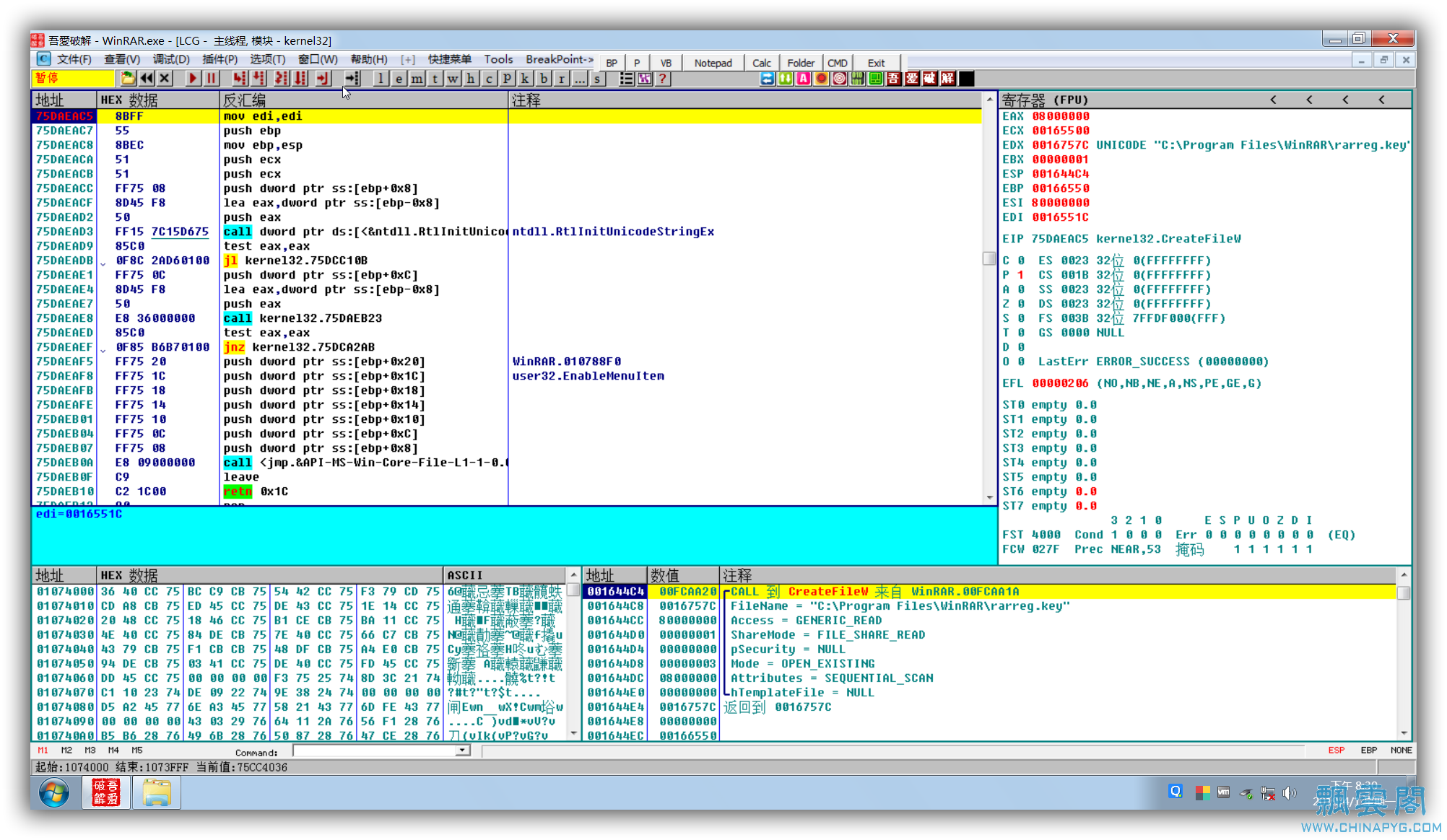Click the BP shortcut button
Viewport: 1447px width, 840px height.
point(612,63)
